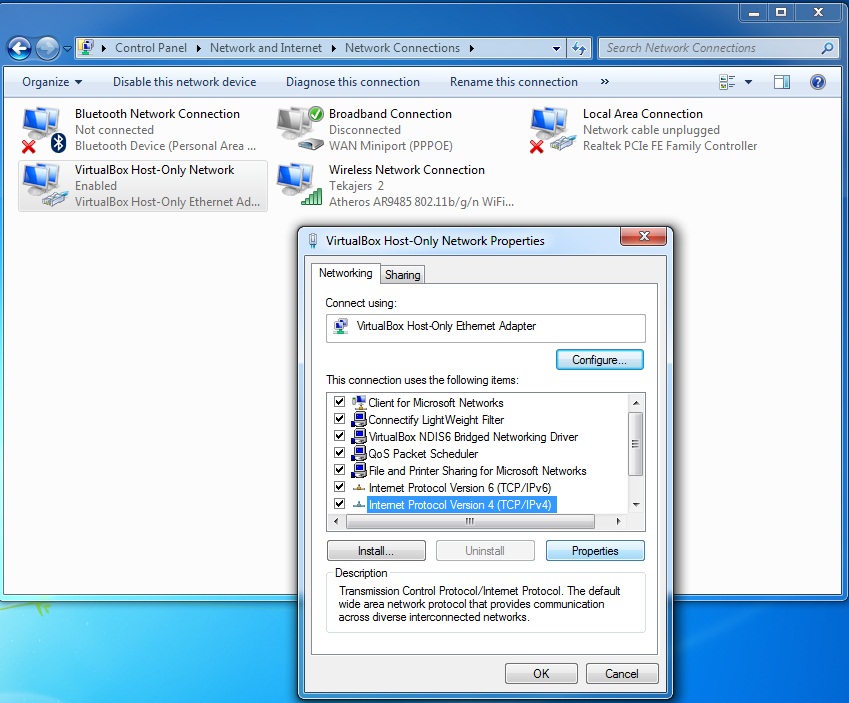Toggle Client for Microsoft Networks checkbox
The width and height of the screenshot is (849, 703).
pyautogui.click(x=339, y=402)
